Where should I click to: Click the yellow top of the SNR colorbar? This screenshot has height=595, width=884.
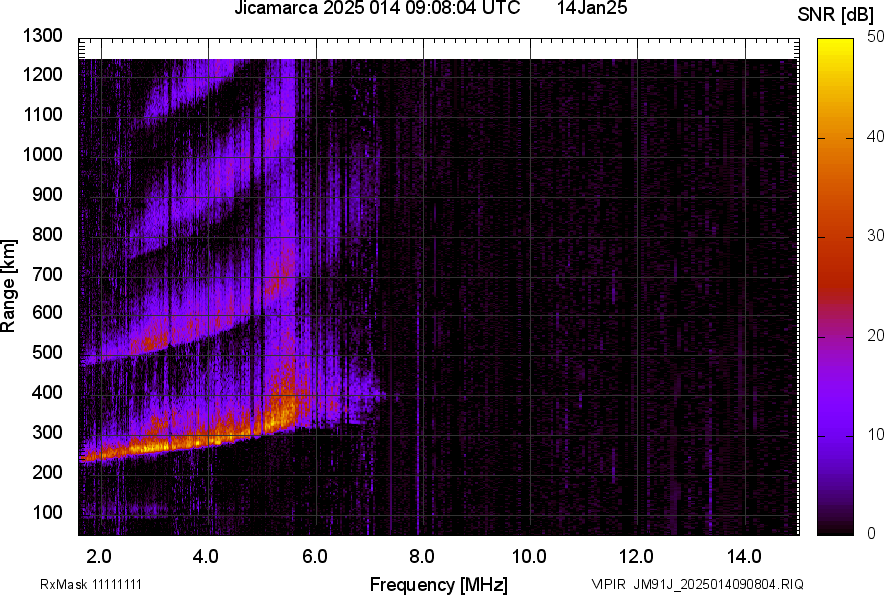point(835,51)
